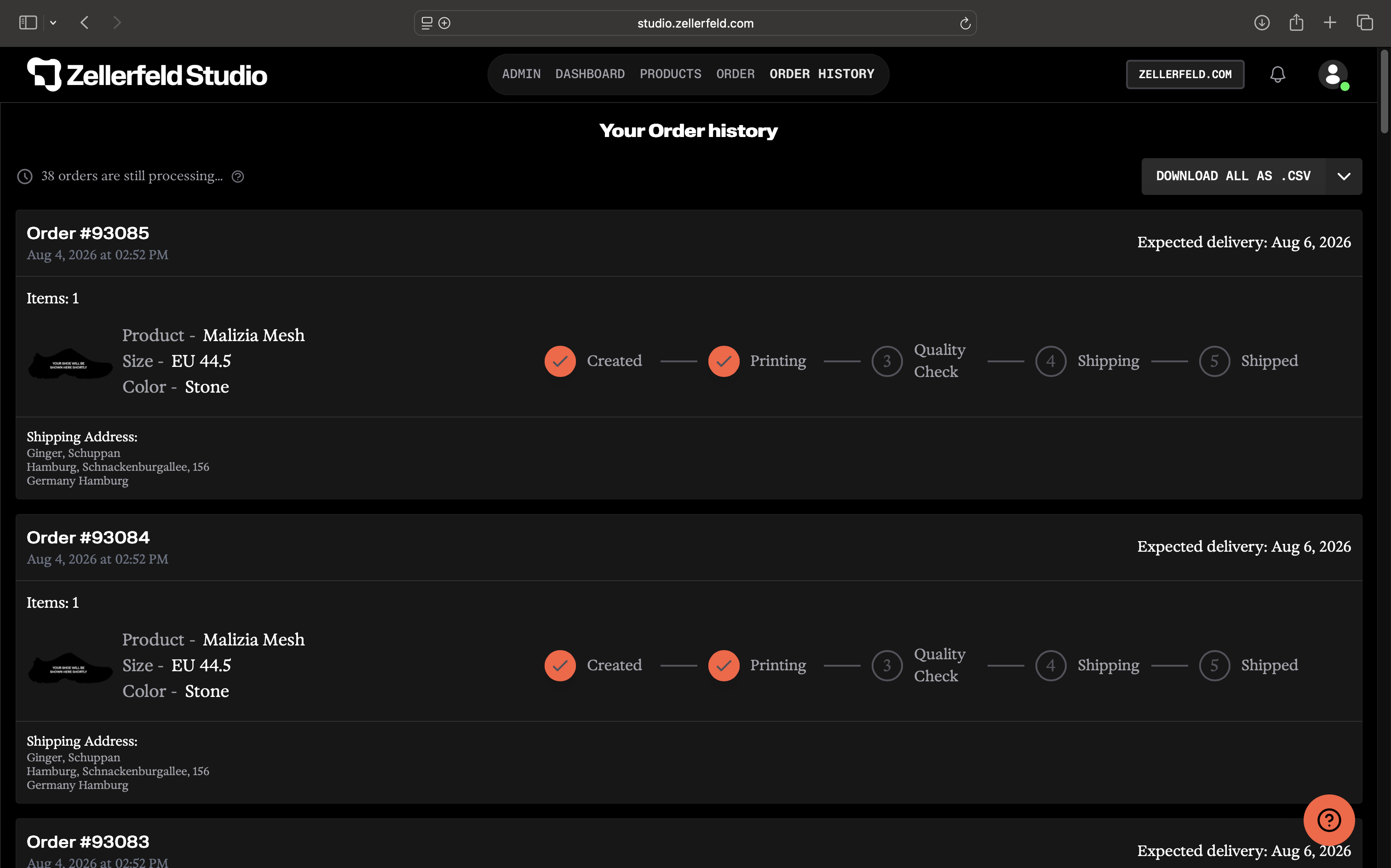Open Order #93083 heading
The width and height of the screenshot is (1391, 868).
coord(88,842)
